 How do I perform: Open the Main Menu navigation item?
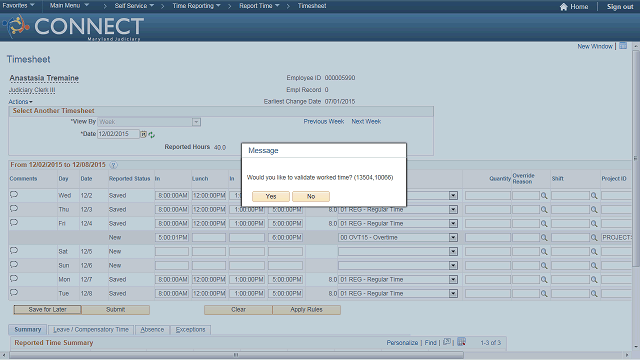pos(69,6)
